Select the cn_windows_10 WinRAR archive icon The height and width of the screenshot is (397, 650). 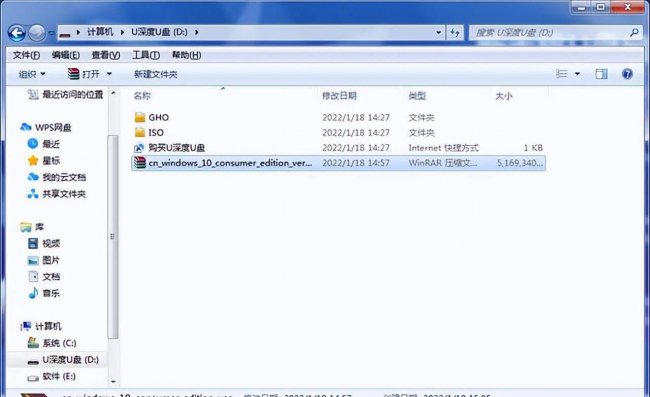click(140, 163)
